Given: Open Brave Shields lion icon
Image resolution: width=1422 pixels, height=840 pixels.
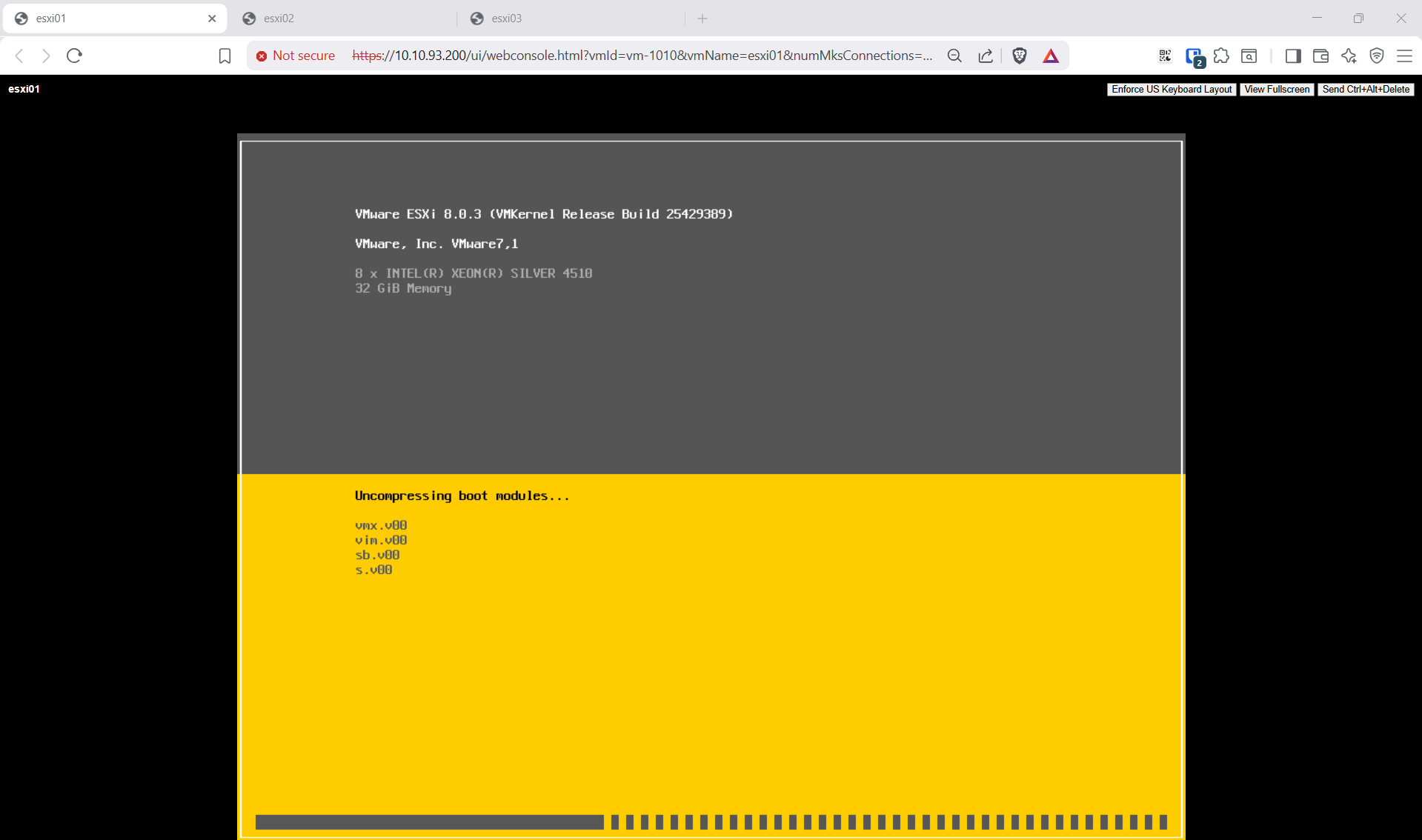Looking at the screenshot, I should click(1020, 56).
